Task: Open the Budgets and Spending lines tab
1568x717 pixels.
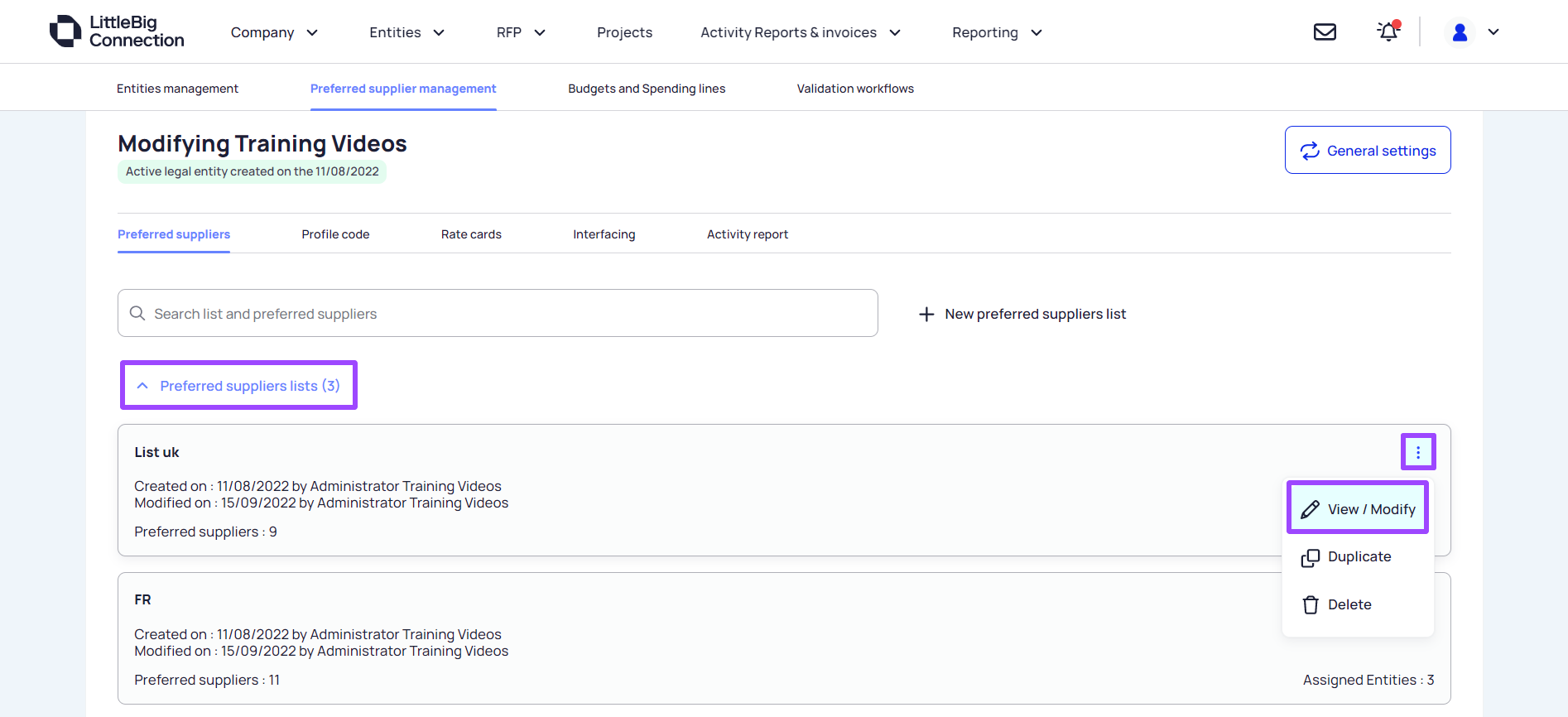Action: pos(646,89)
